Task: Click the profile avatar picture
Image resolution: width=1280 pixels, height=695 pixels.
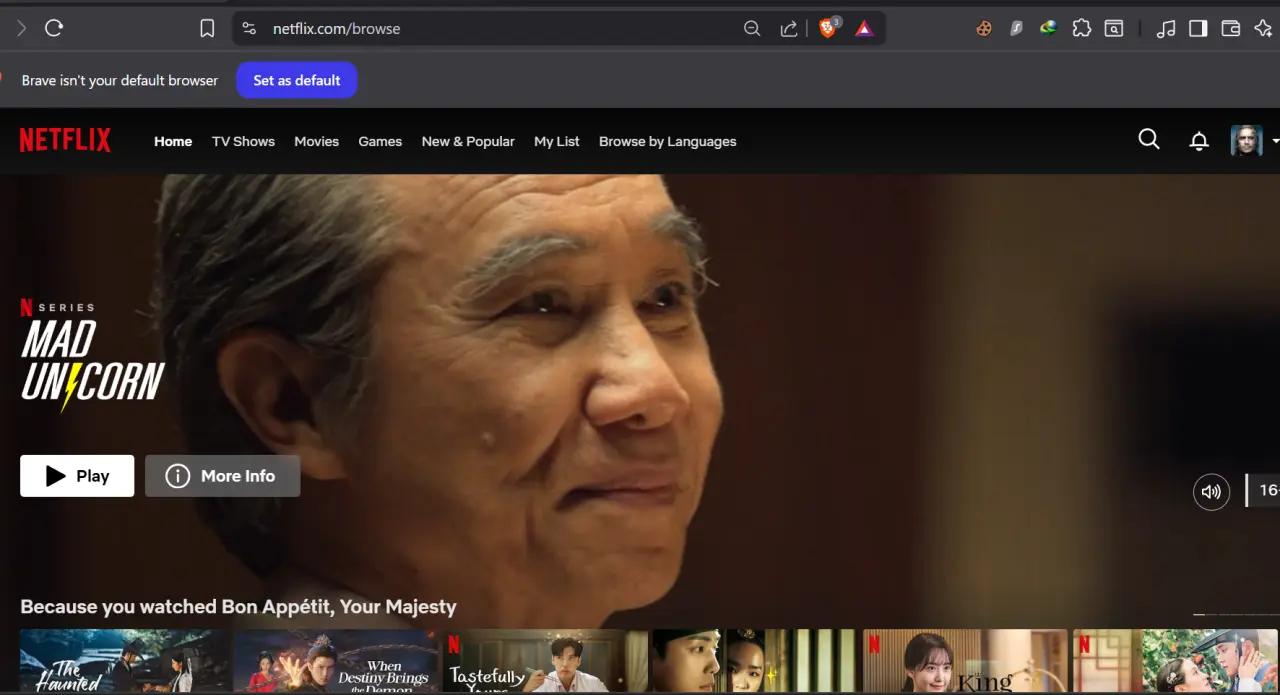Action: pyautogui.click(x=1246, y=140)
